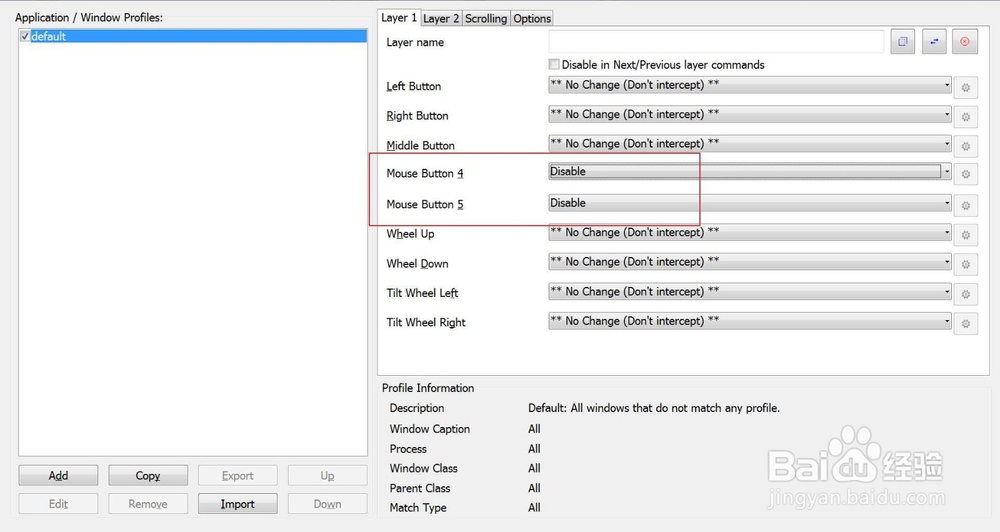Click the Mouse Button 4 label
Image resolution: width=1000 pixels, height=532 pixels.
click(425, 174)
